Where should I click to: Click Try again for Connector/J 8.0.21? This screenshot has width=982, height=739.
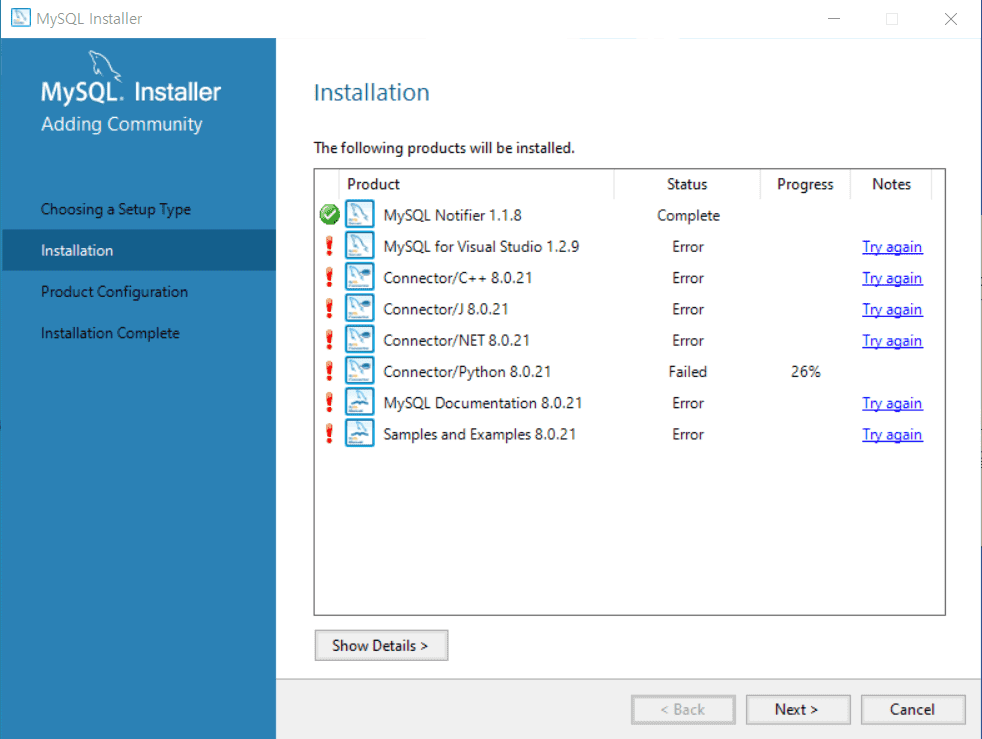[x=892, y=309]
